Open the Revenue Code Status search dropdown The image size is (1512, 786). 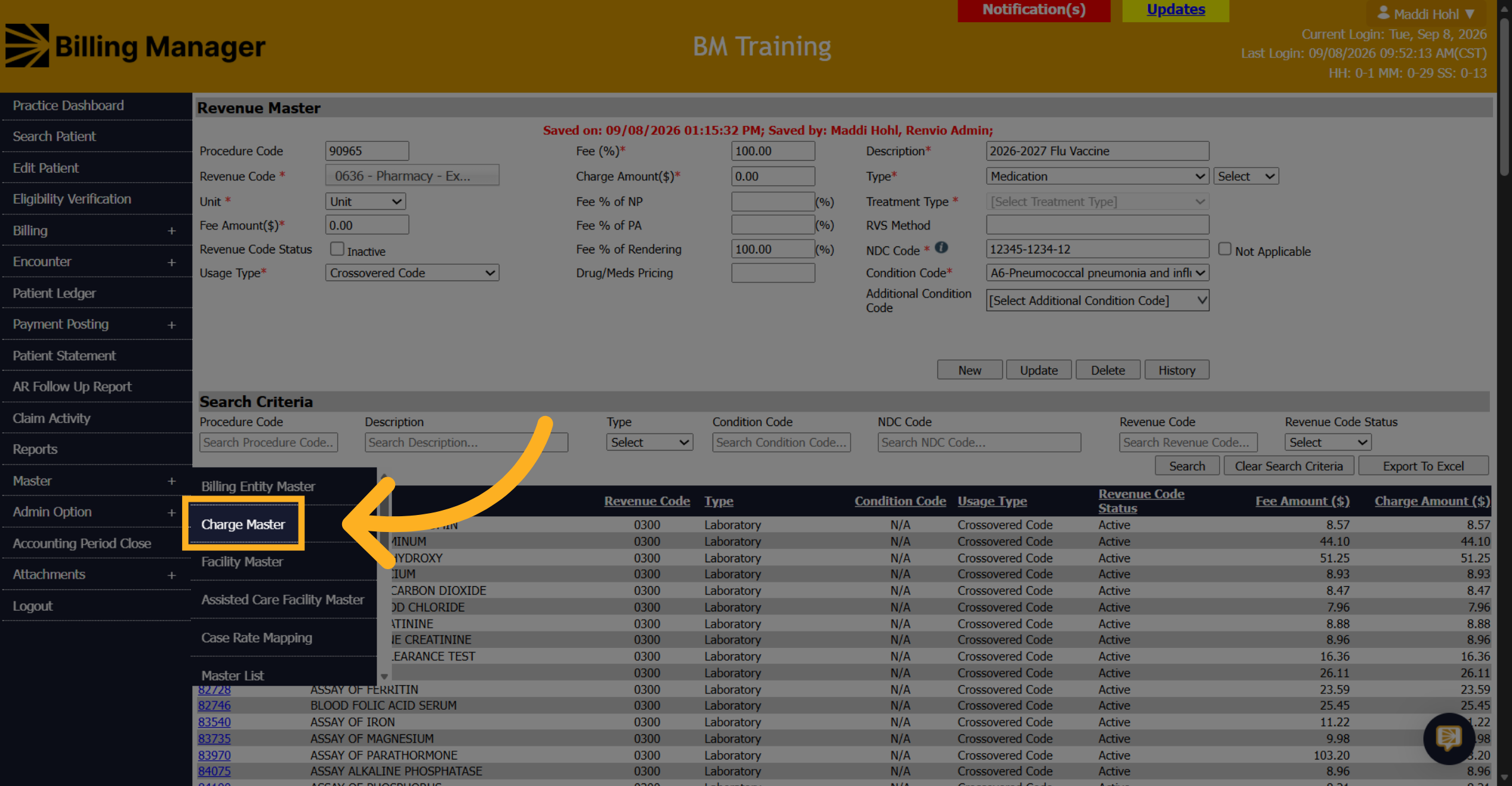coord(1327,442)
